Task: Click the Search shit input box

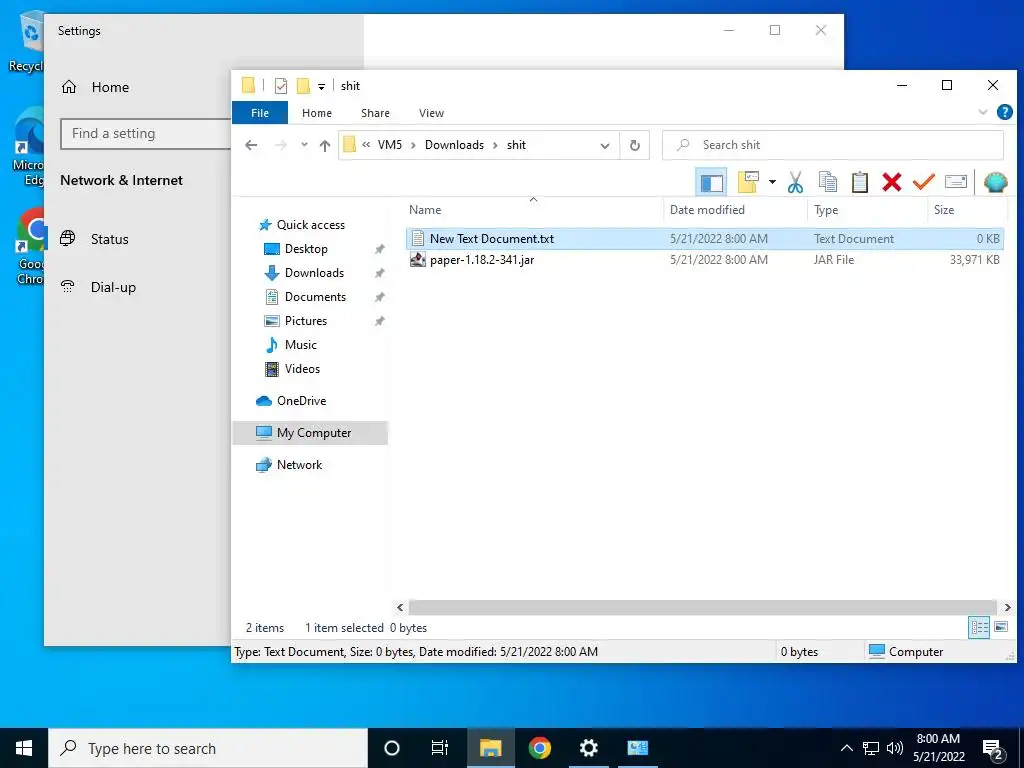Action: click(x=833, y=145)
